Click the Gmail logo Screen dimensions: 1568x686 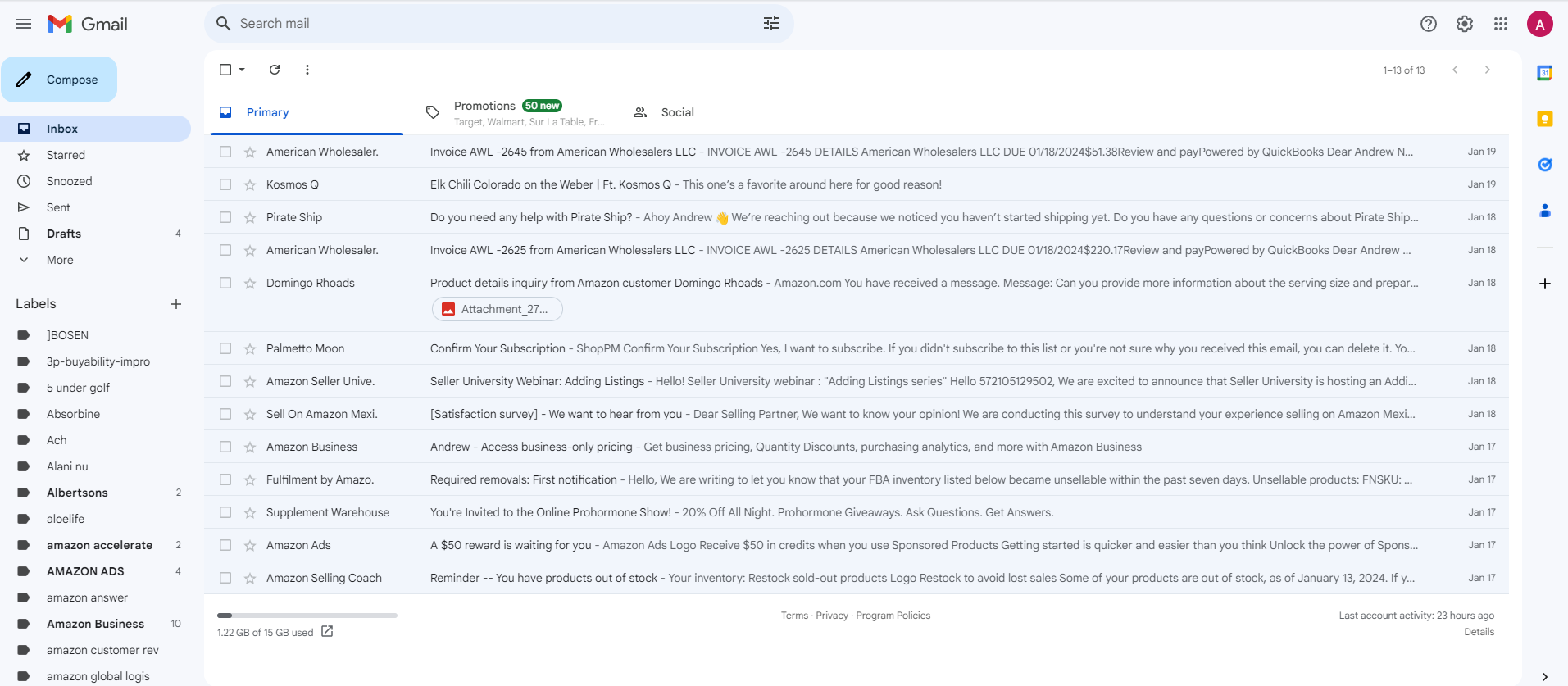88,24
